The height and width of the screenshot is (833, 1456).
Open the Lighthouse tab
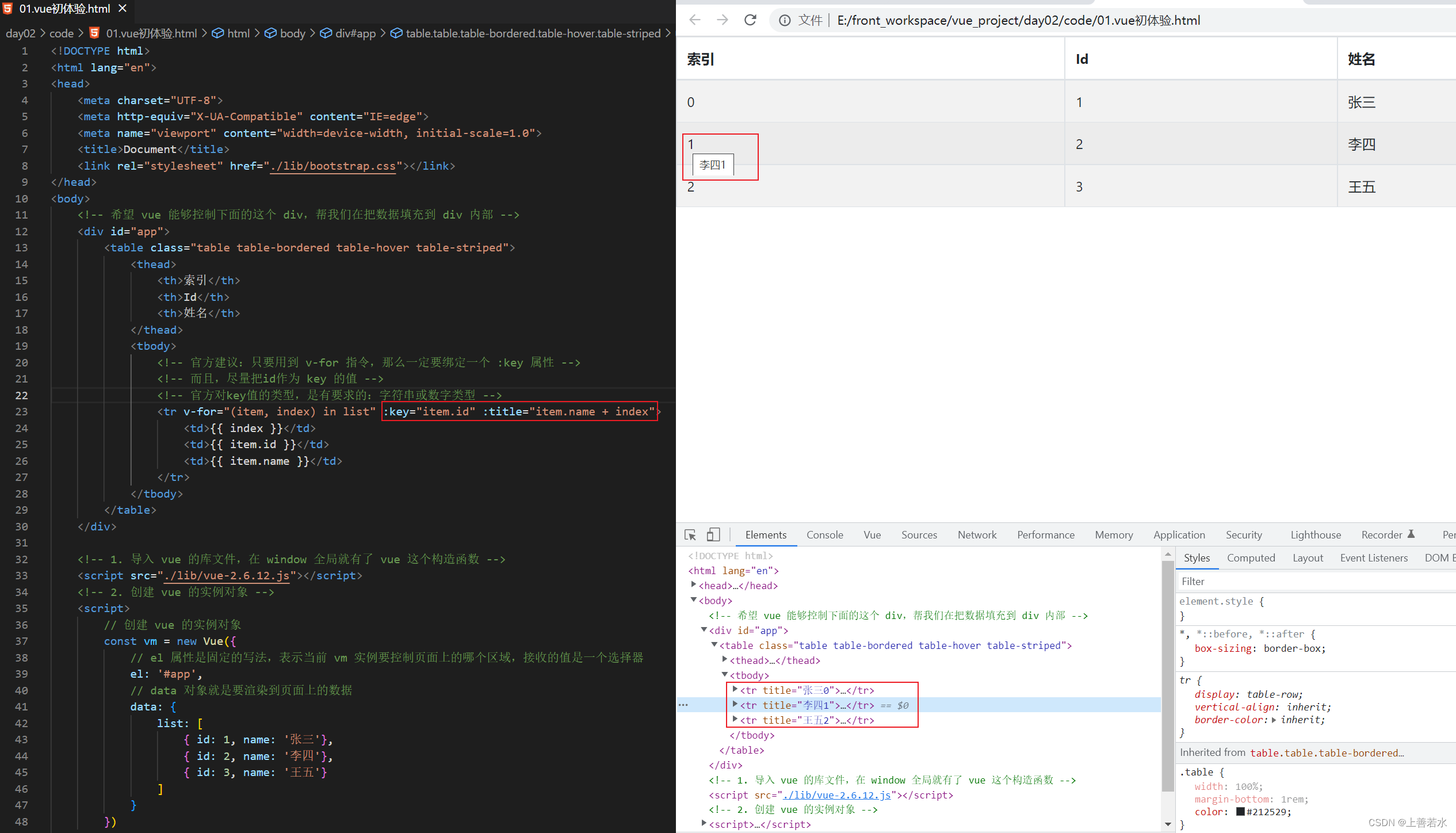click(x=1316, y=535)
